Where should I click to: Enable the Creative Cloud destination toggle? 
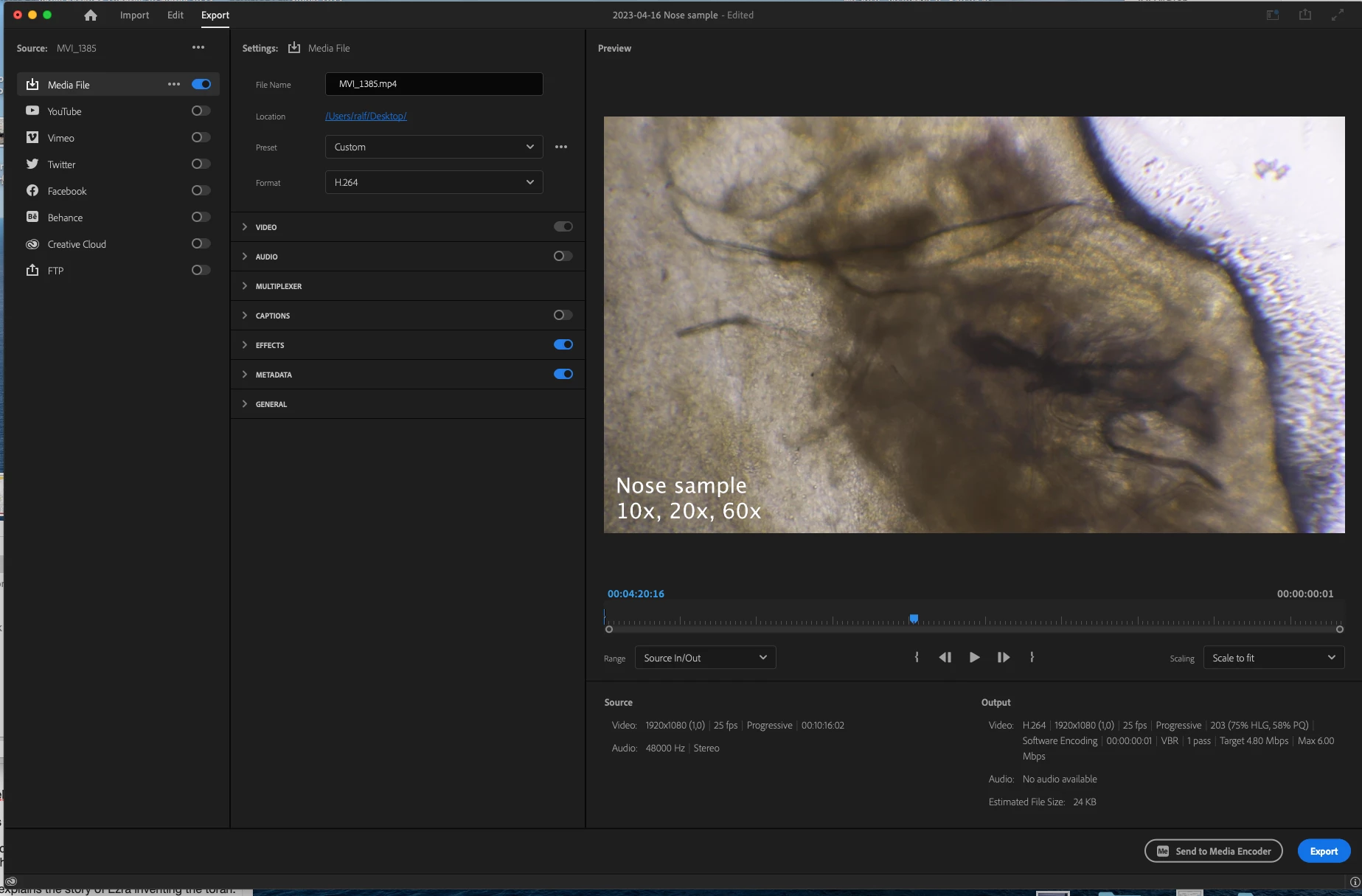click(201, 243)
